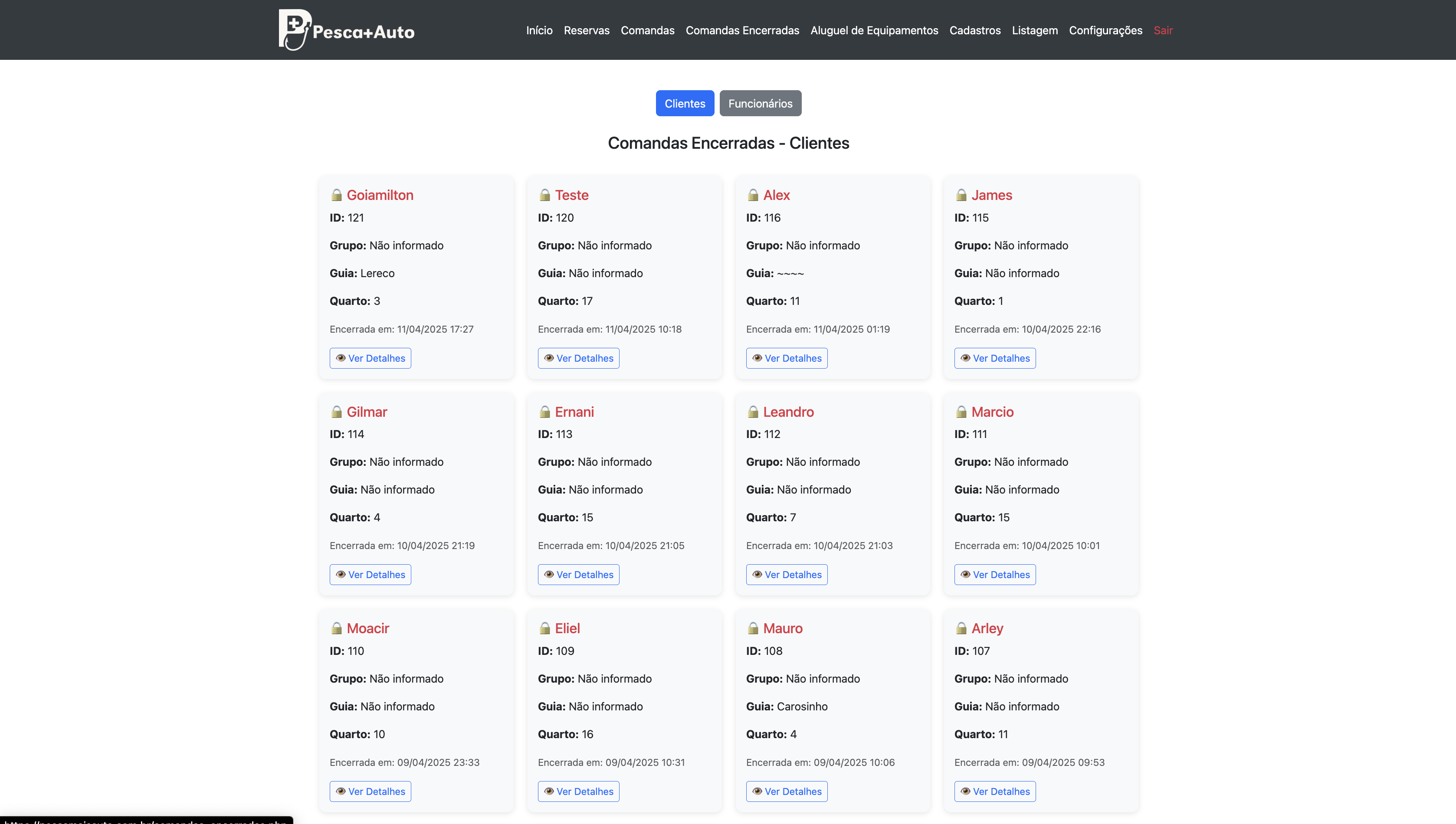This screenshot has width=1456, height=824.
Task: Click the lock icon beside Eliel
Action: [x=544, y=628]
